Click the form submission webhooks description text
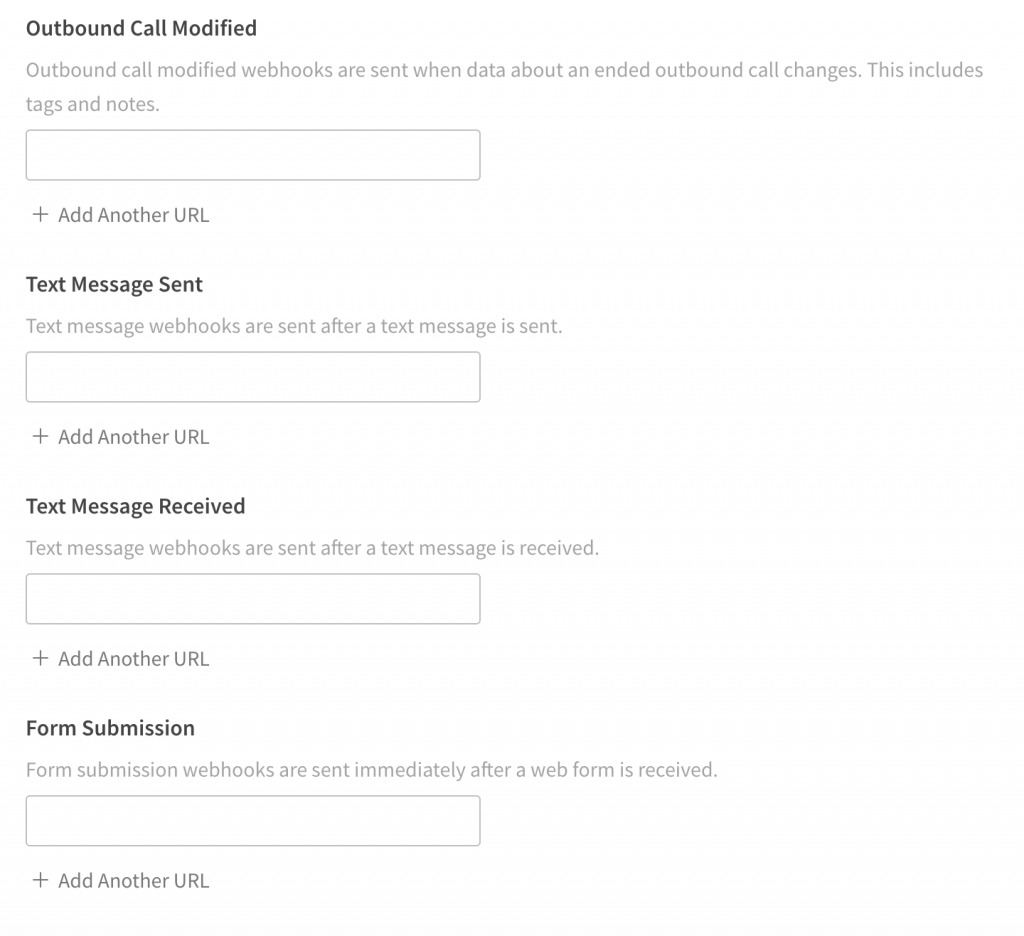The width and height of the screenshot is (1024, 936). click(372, 770)
